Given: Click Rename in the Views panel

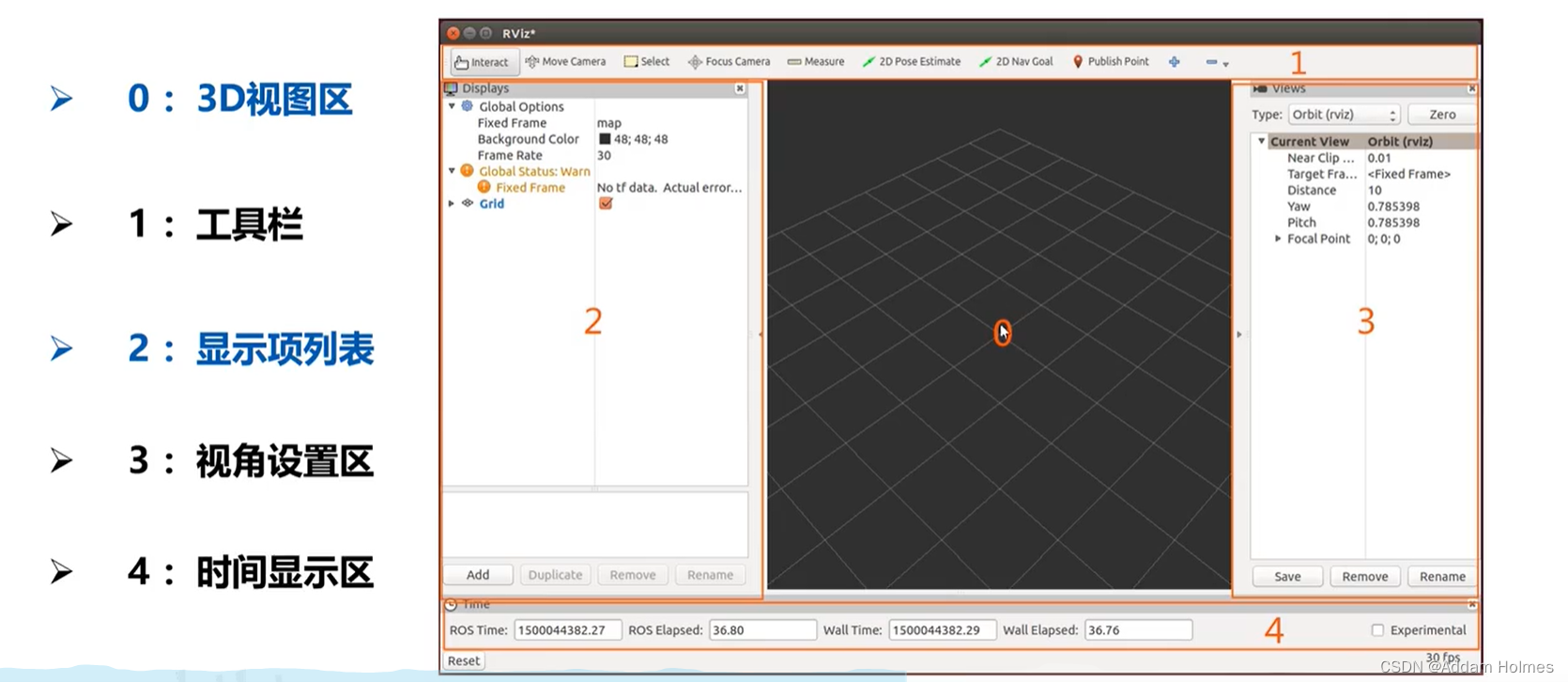Looking at the screenshot, I should [1442, 577].
